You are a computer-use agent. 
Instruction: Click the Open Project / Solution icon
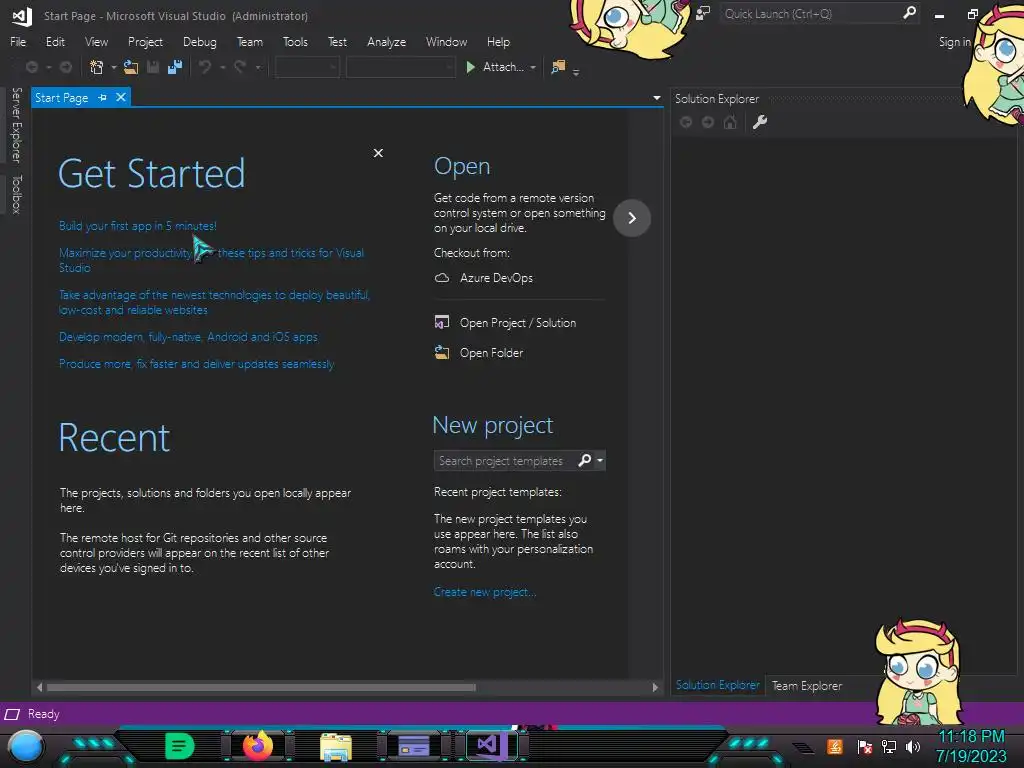[442, 323]
